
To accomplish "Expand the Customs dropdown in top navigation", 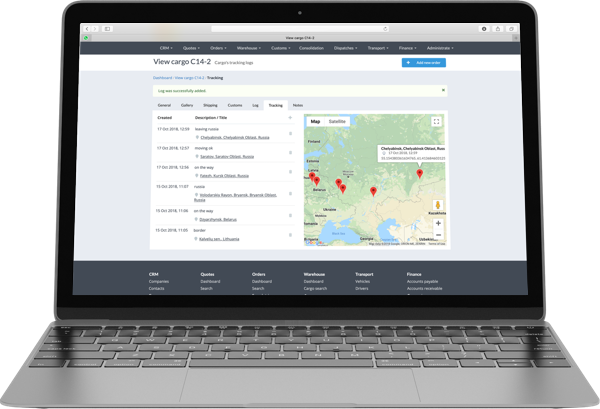I will point(280,48).
